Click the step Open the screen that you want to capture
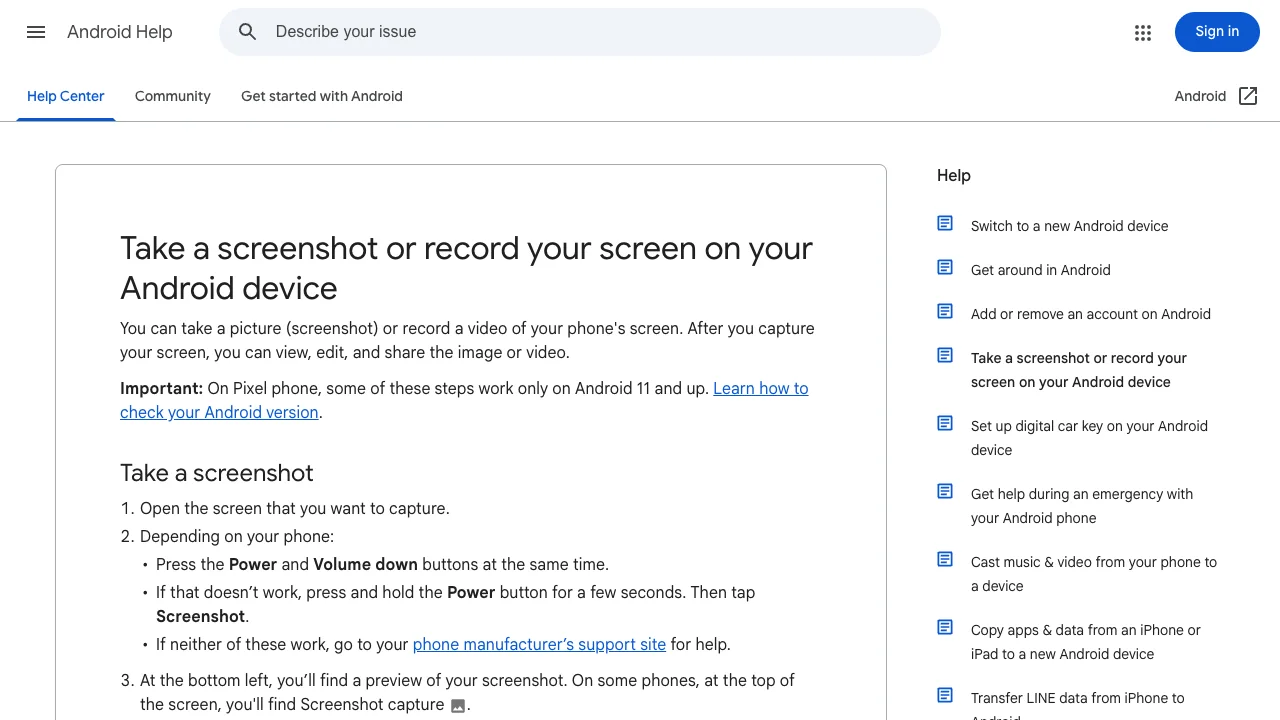The height and width of the screenshot is (720, 1280). pos(295,508)
